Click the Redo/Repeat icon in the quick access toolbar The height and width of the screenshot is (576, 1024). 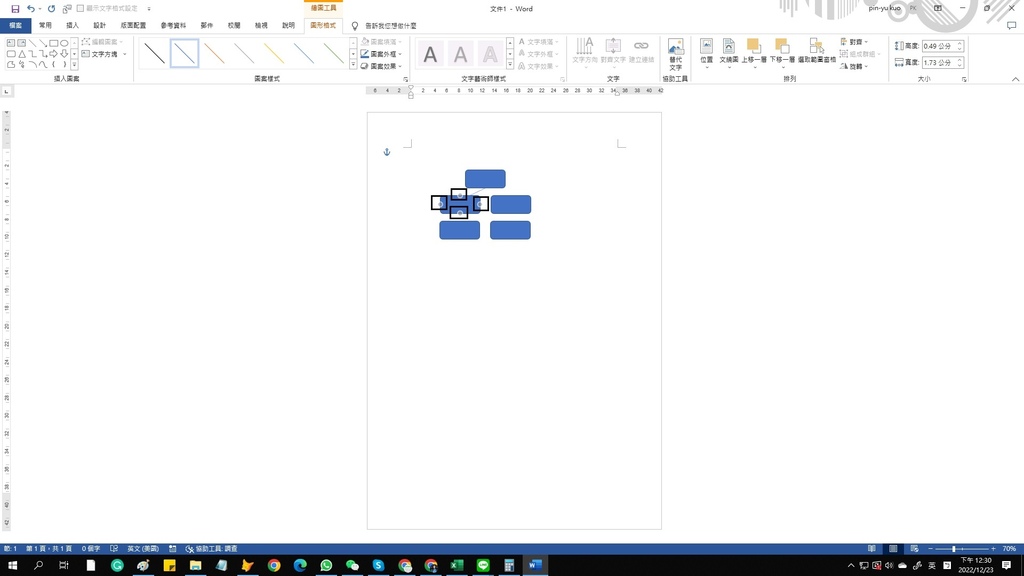pyautogui.click(x=52, y=9)
